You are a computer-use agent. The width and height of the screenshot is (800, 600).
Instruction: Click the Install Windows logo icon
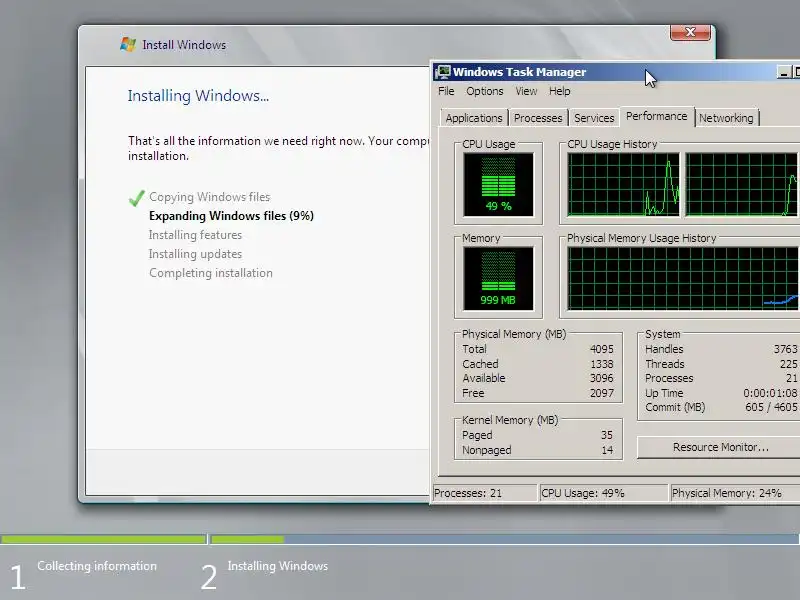point(128,44)
